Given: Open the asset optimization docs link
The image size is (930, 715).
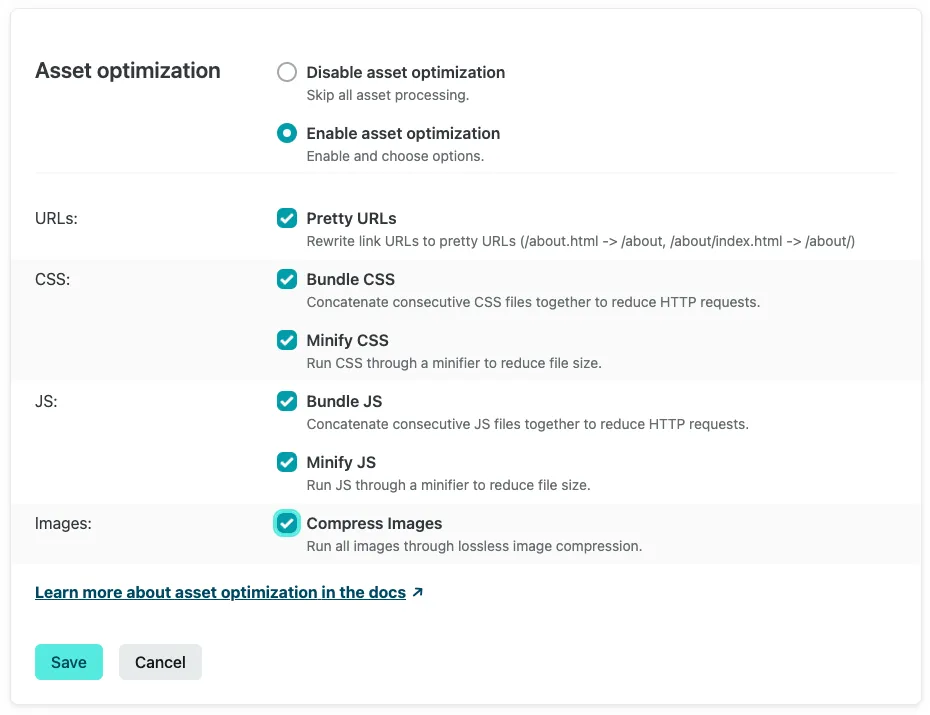Looking at the screenshot, I should 221,592.
